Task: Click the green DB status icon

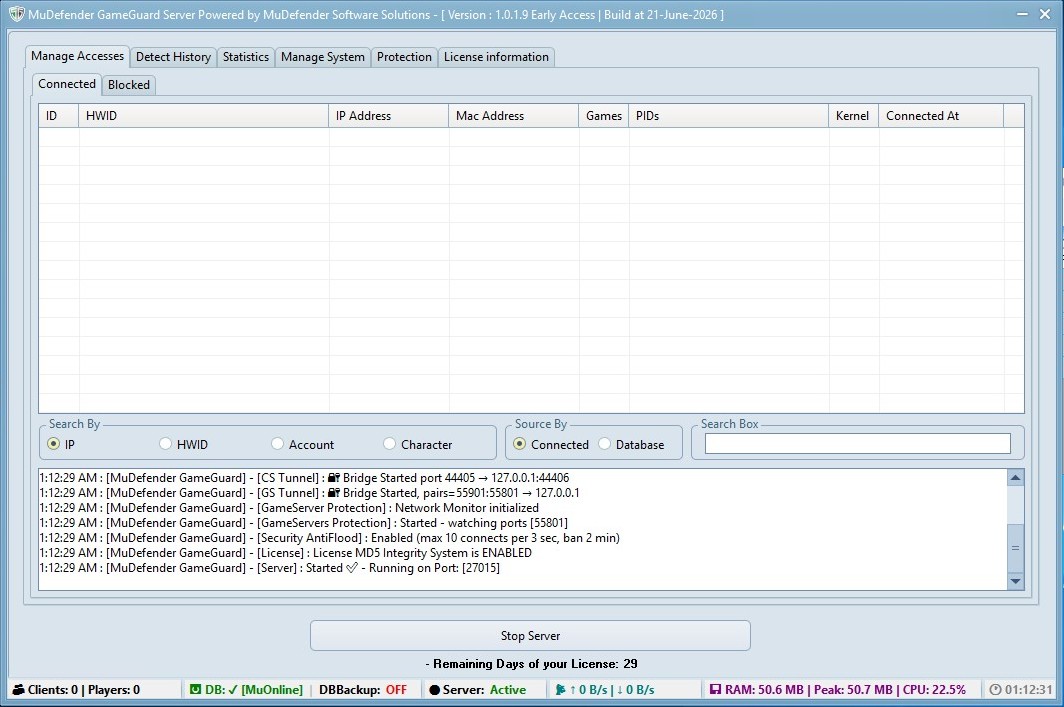Action: (195, 689)
